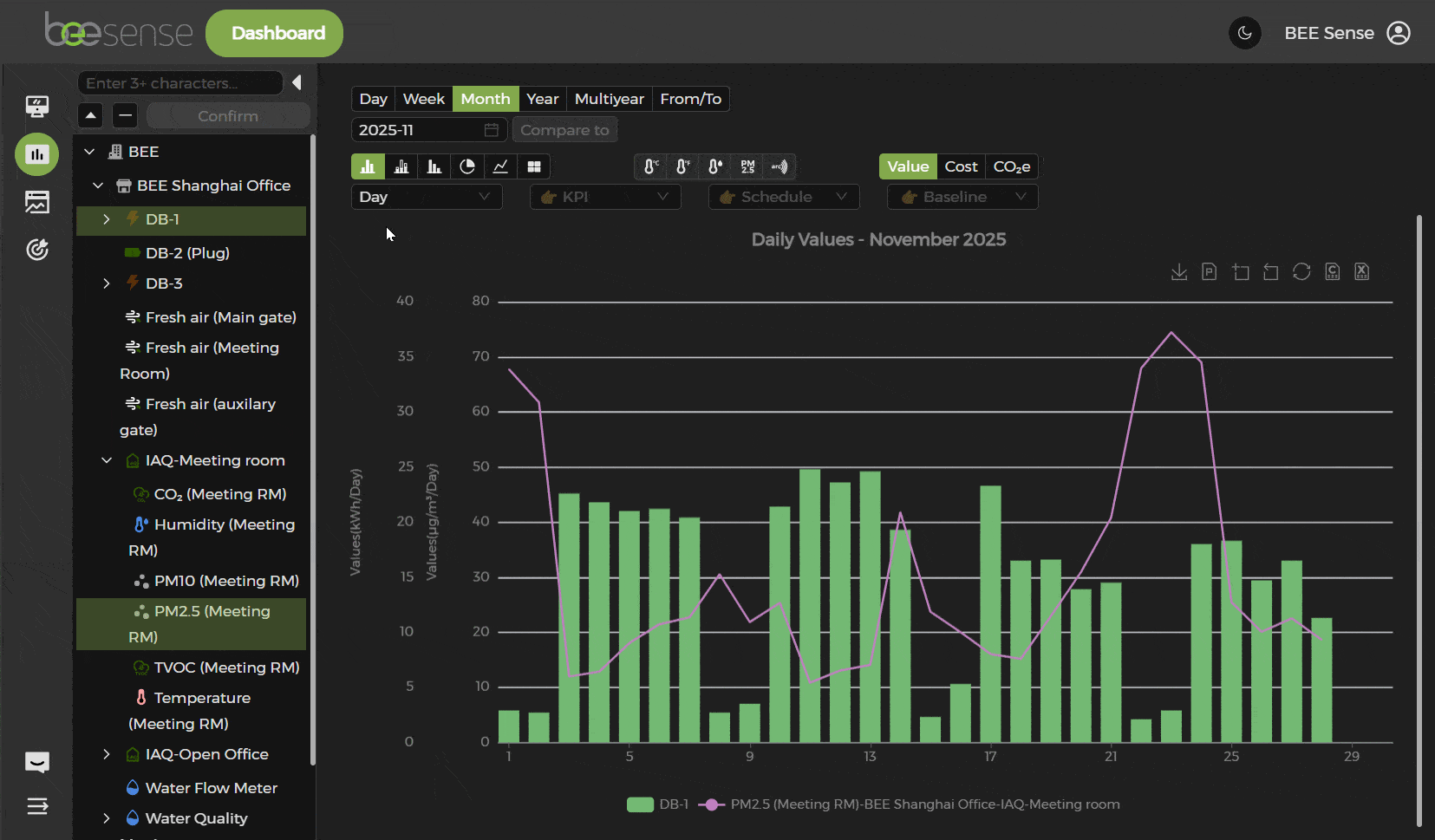Expand the DB-3 tree node

[x=107, y=283]
